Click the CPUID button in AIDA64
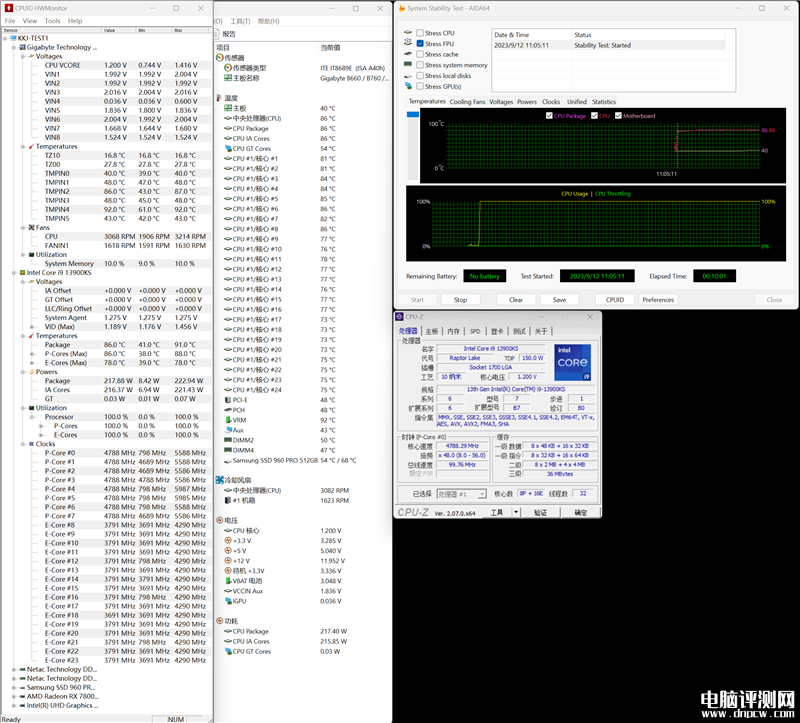Screen dimensions: 800x723 [615, 300]
